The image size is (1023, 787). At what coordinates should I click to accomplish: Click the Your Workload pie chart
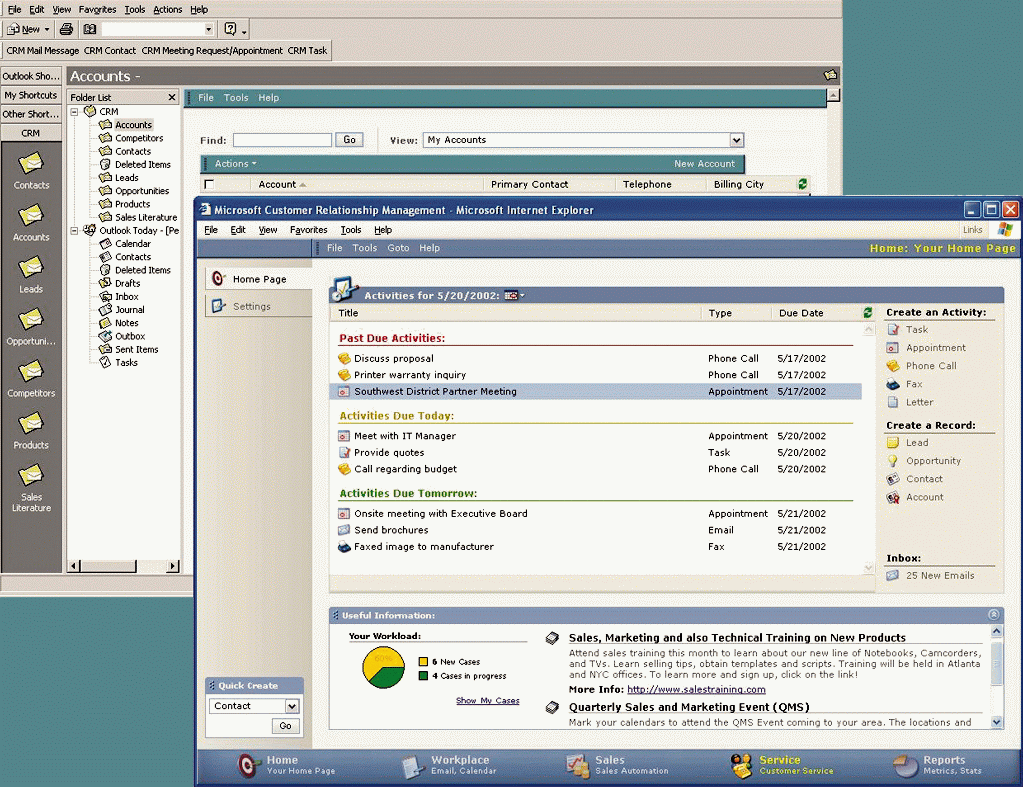[x=384, y=667]
